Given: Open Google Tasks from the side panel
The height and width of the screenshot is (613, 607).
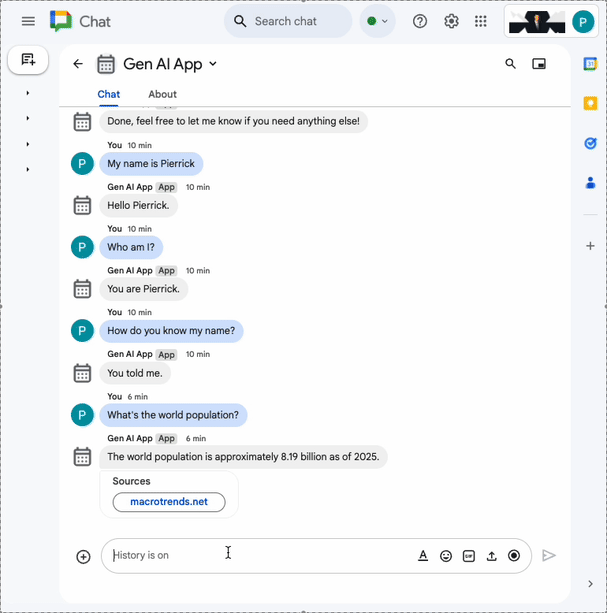Looking at the screenshot, I should (x=590, y=143).
